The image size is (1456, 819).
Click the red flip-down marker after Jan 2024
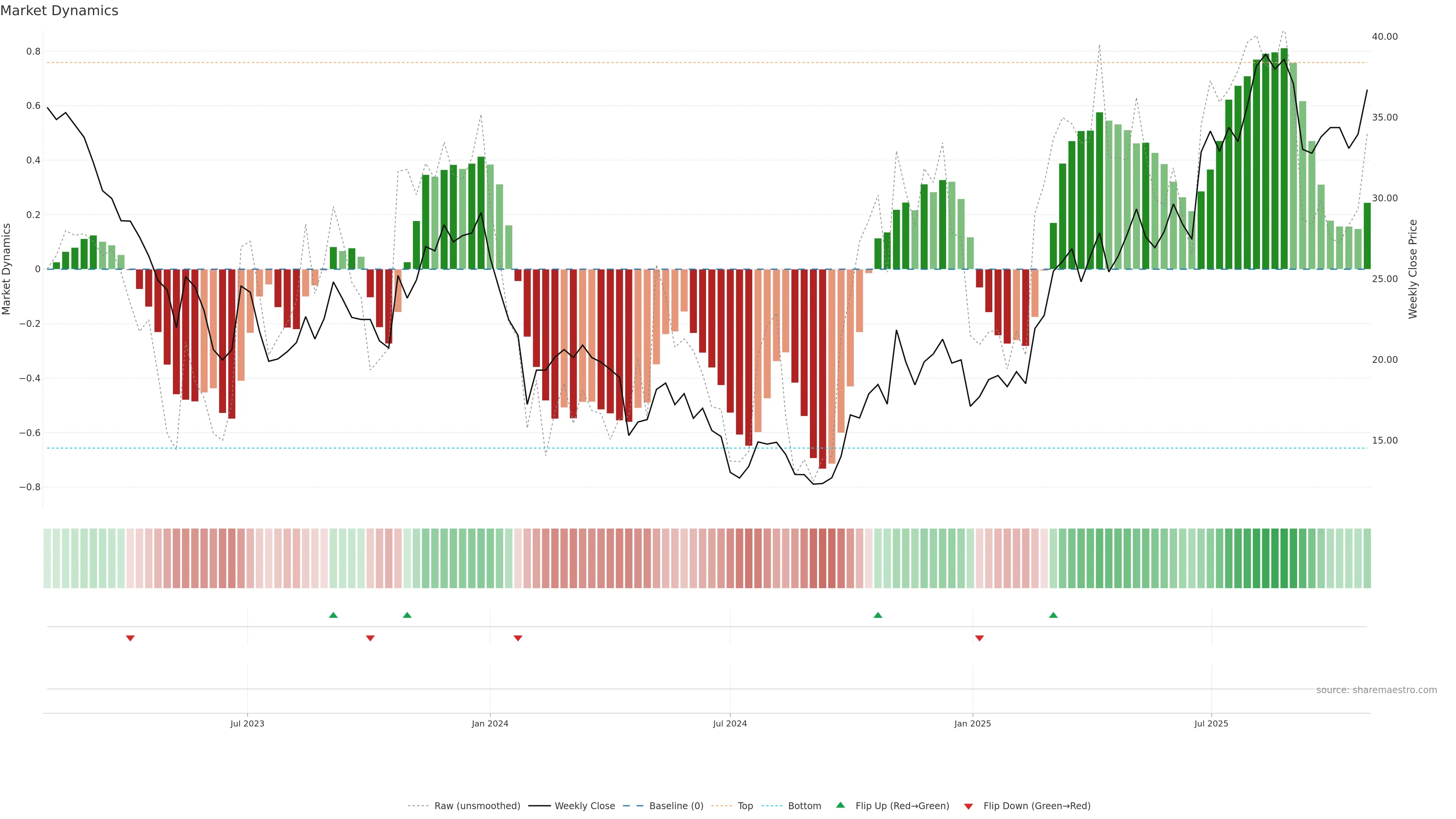point(518,638)
